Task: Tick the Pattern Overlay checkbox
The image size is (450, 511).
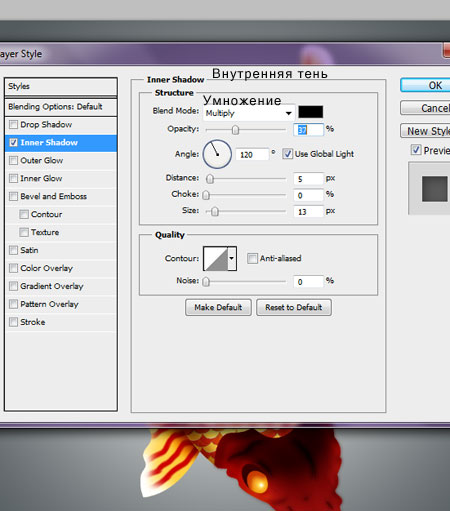Action: 13,304
